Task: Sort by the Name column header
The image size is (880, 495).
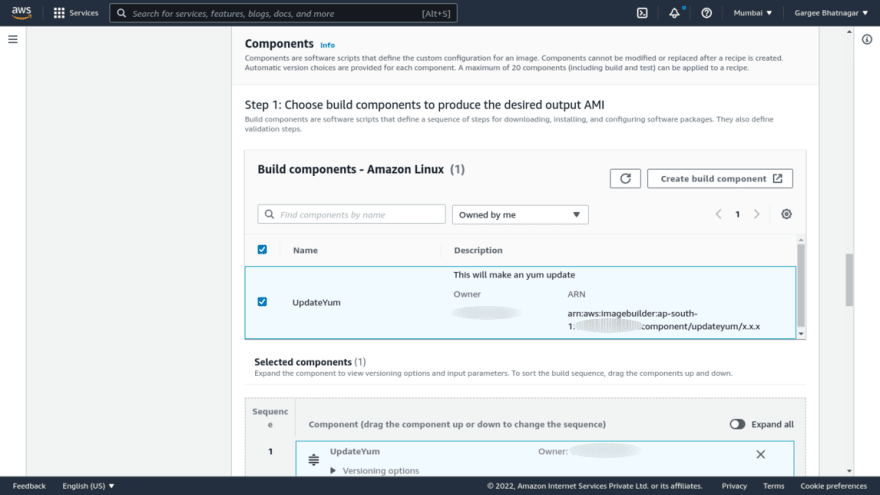Action: (x=305, y=250)
